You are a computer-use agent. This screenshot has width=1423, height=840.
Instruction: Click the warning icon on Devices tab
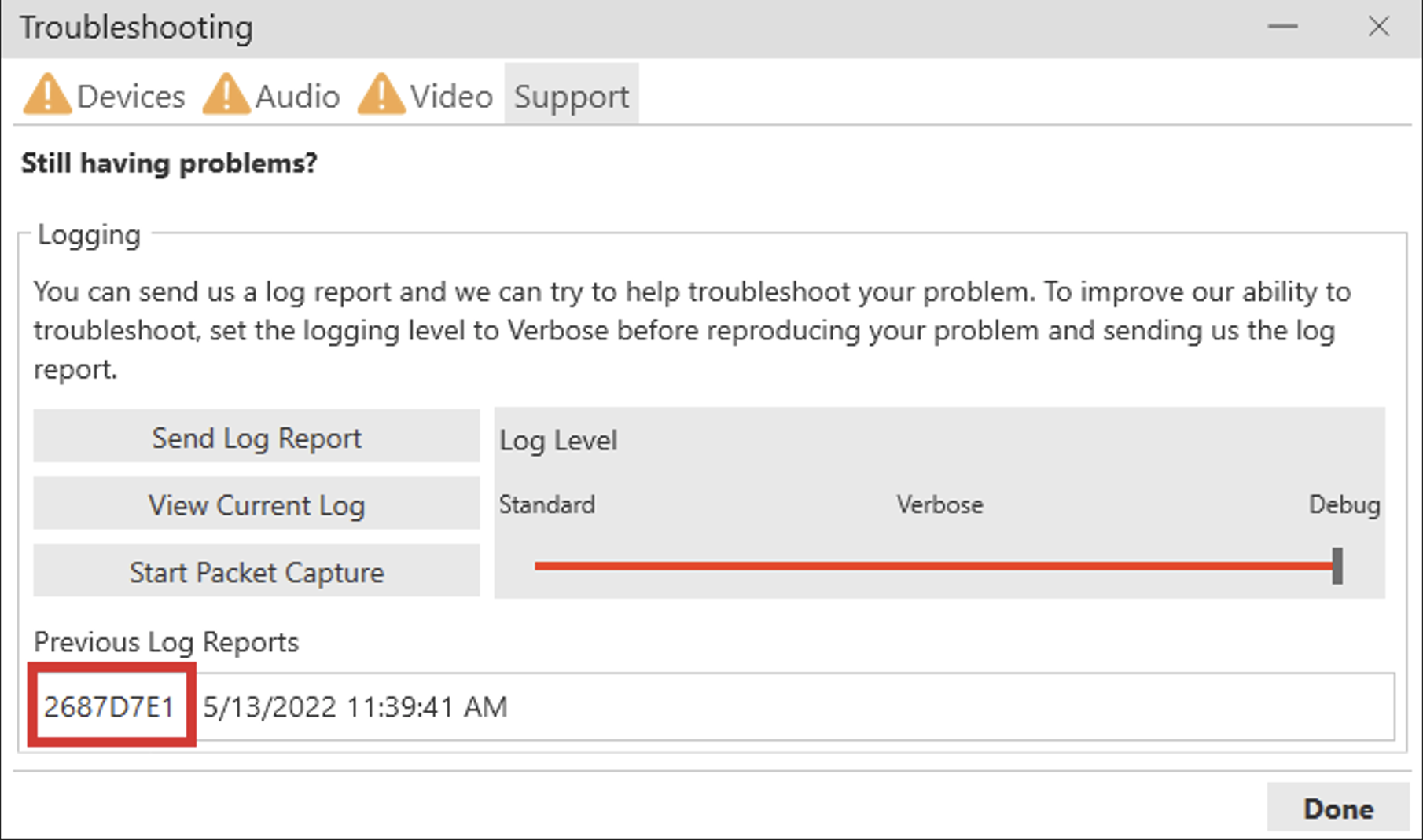click(48, 94)
